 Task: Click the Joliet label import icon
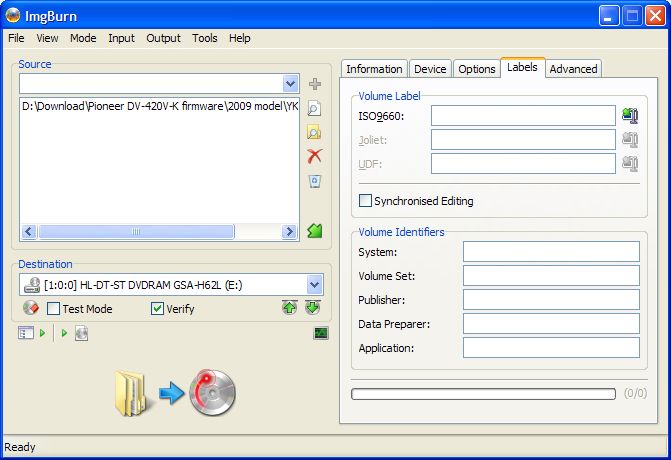coord(630,139)
